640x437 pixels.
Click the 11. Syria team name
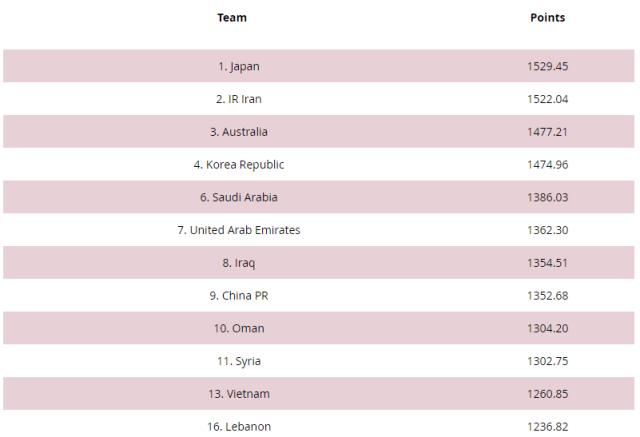tap(239, 361)
